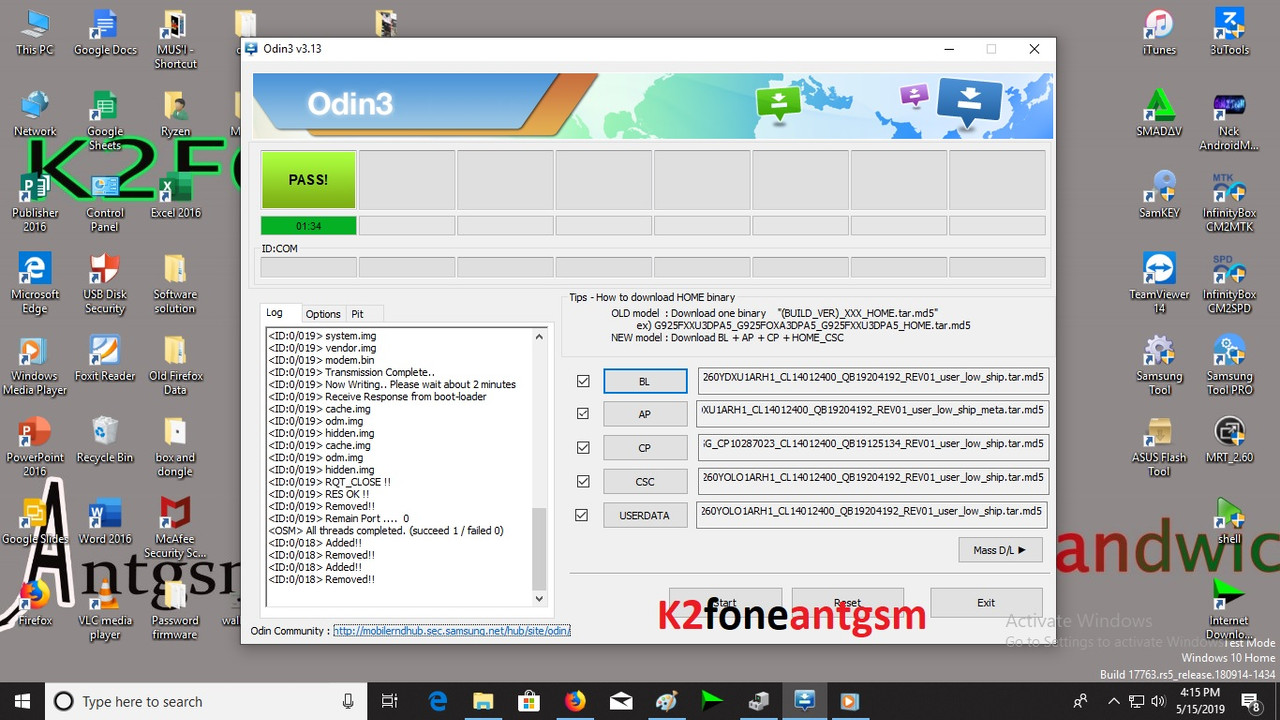Click the CSC file browse button
This screenshot has height=720, width=1280.
pyautogui.click(x=645, y=481)
